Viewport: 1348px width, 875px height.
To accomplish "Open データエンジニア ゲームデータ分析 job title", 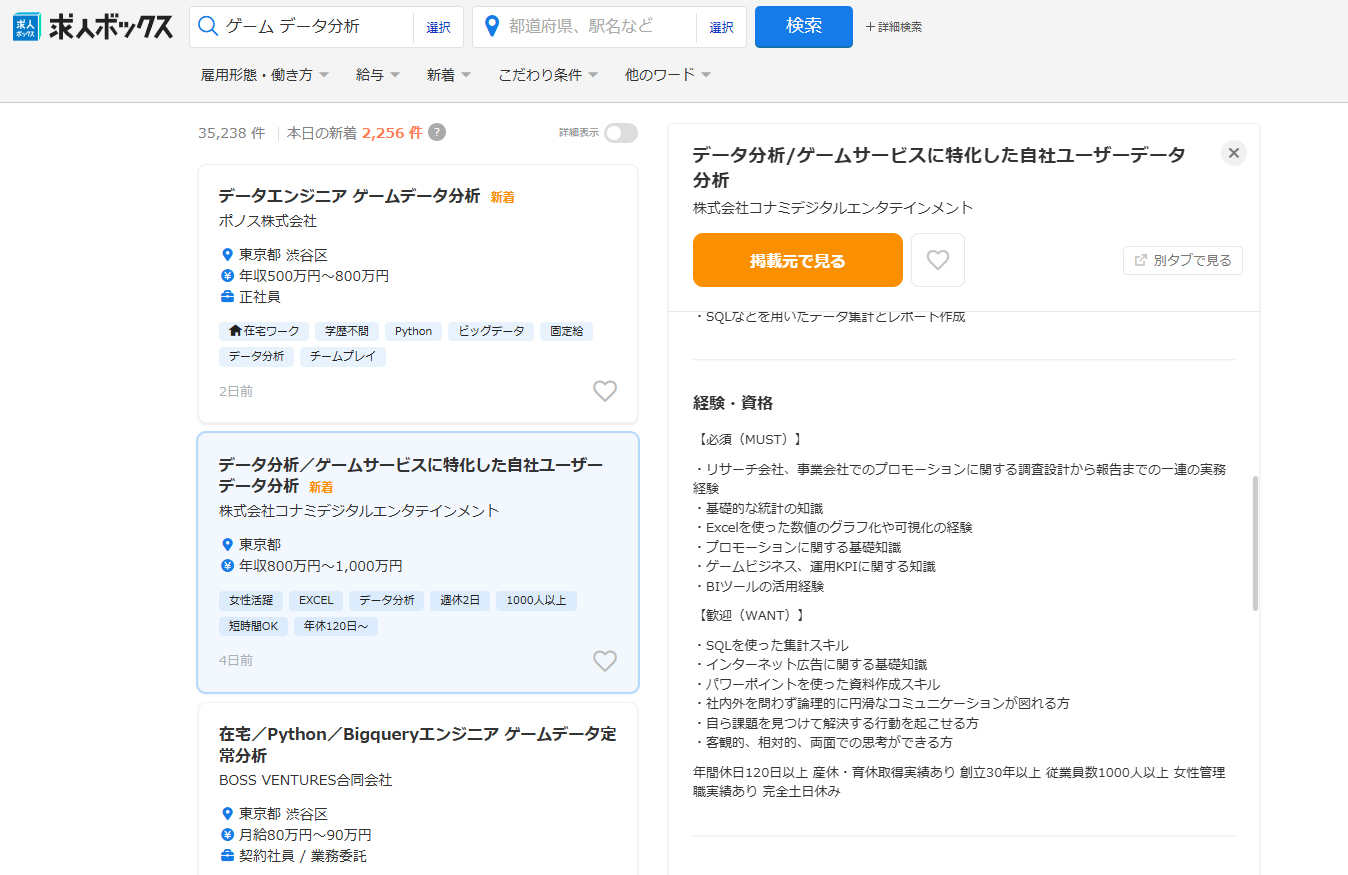I will pos(350,196).
